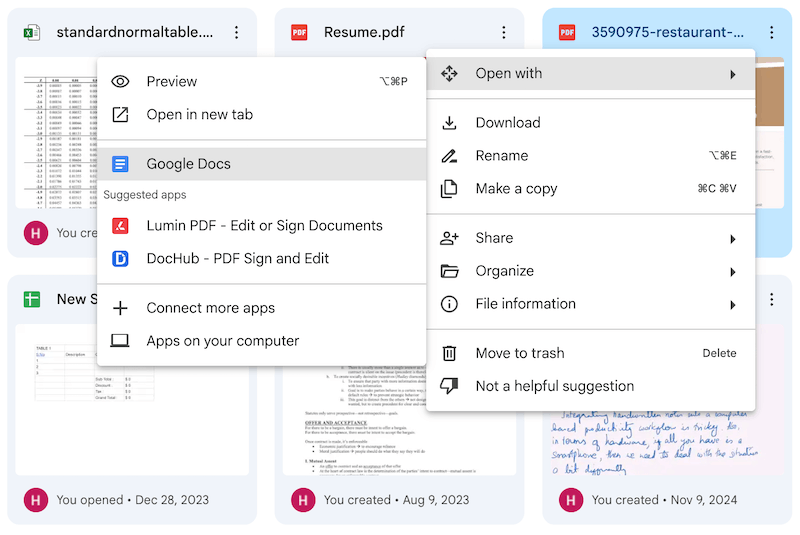Click the plus icon beside Connect more apps

120,308
